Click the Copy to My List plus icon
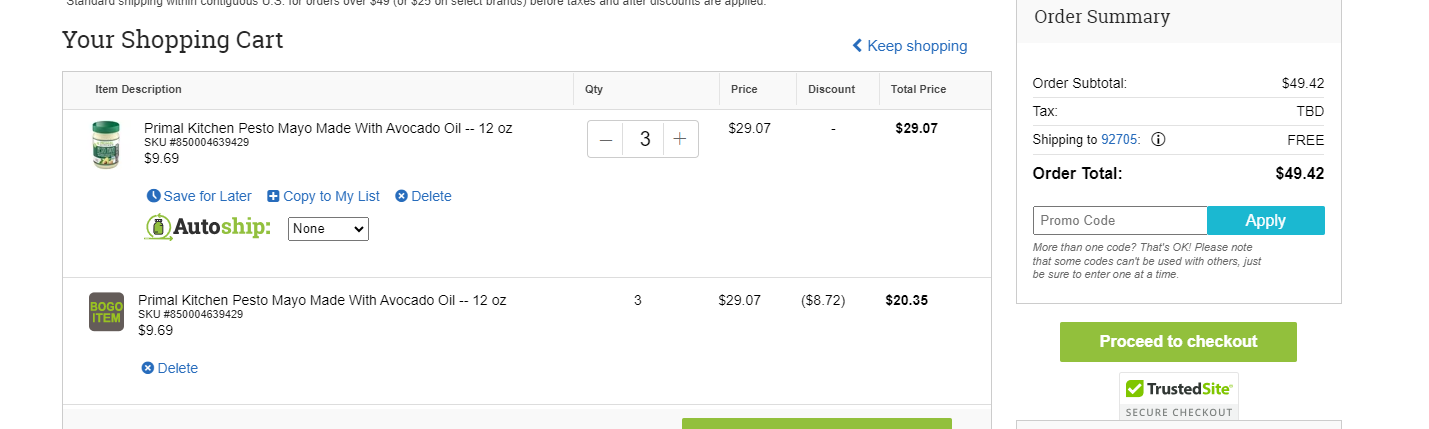The width and height of the screenshot is (1429, 429). [273, 196]
